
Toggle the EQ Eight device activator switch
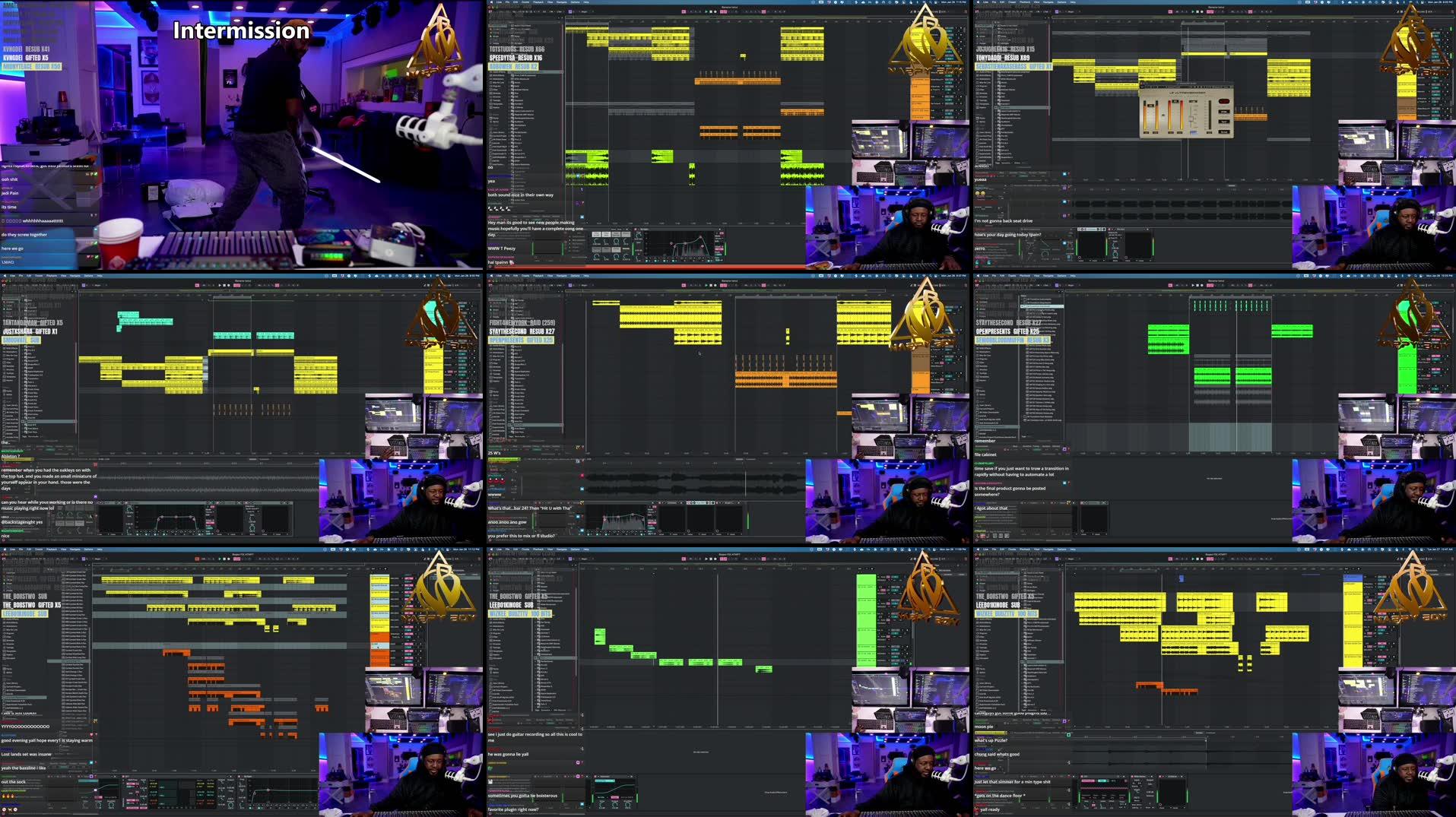tap(636, 229)
